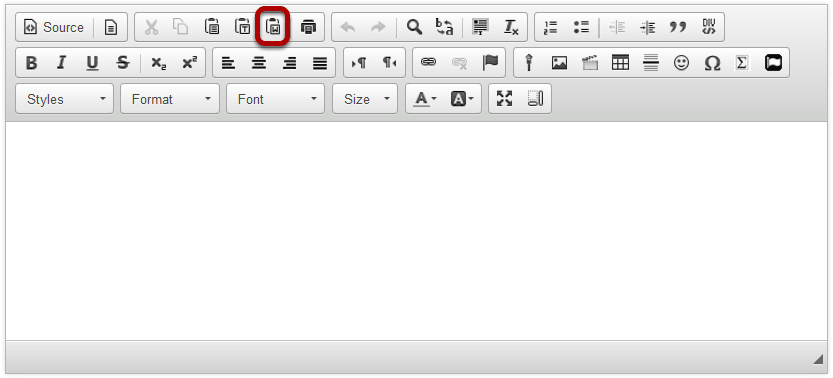The height and width of the screenshot is (378, 833).
Task: Open the Styles dropdown
Action: click(x=64, y=99)
